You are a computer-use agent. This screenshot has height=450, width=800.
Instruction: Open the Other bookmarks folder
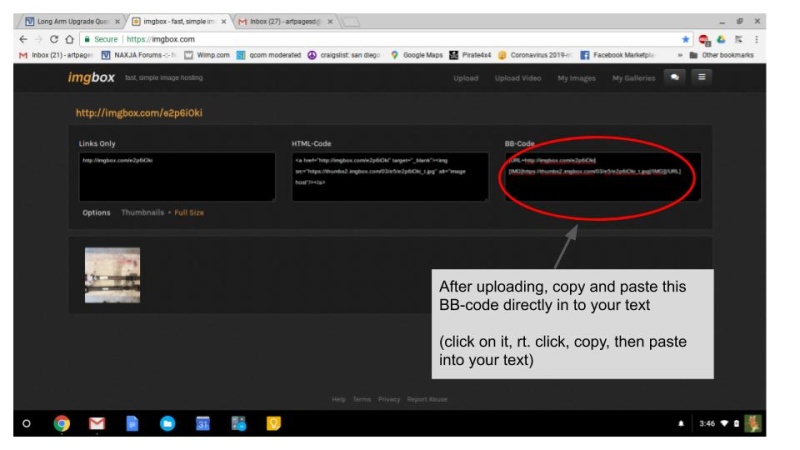[x=721, y=55]
